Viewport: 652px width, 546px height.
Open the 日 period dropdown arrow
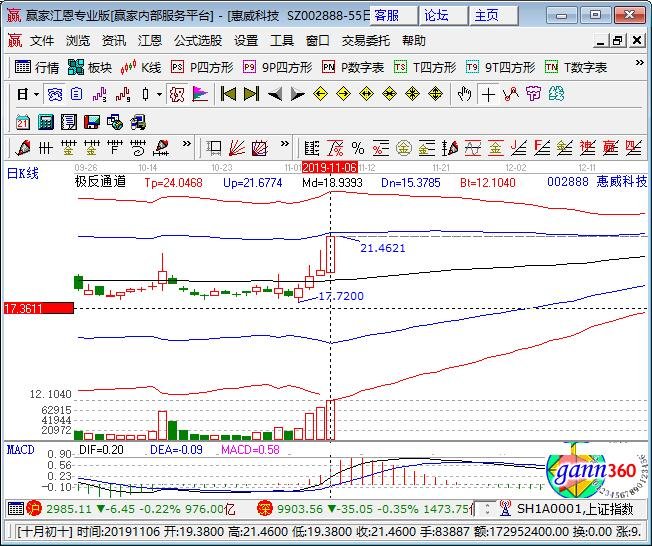[x=37, y=94]
